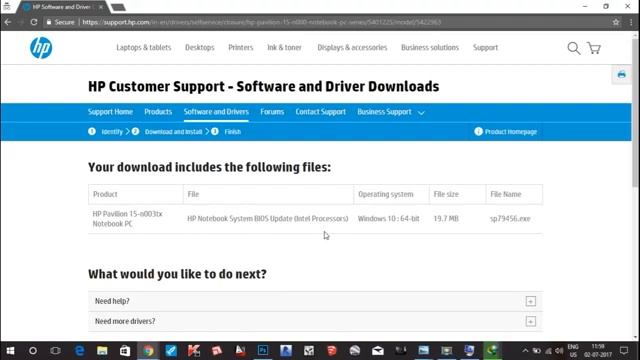640x360 pixels.
Task: Click the Secure padlock icon
Action: 49,22
